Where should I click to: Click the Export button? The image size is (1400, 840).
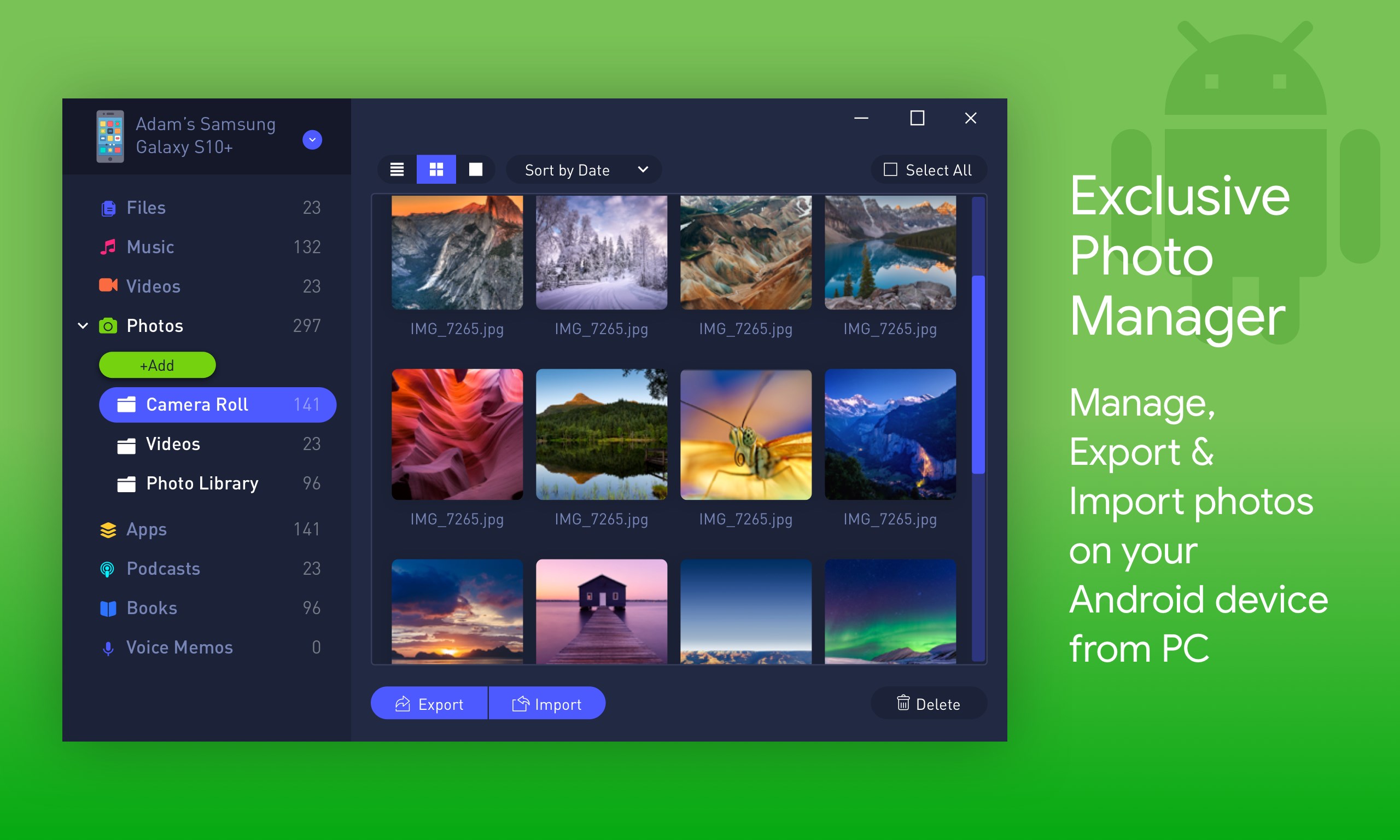(429, 704)
